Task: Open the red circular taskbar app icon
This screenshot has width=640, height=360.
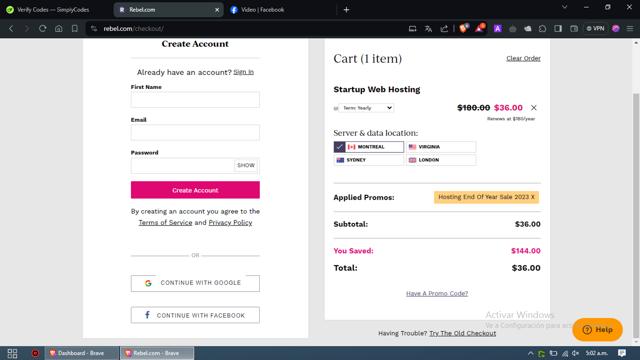Action: click(x=35, y=353)
